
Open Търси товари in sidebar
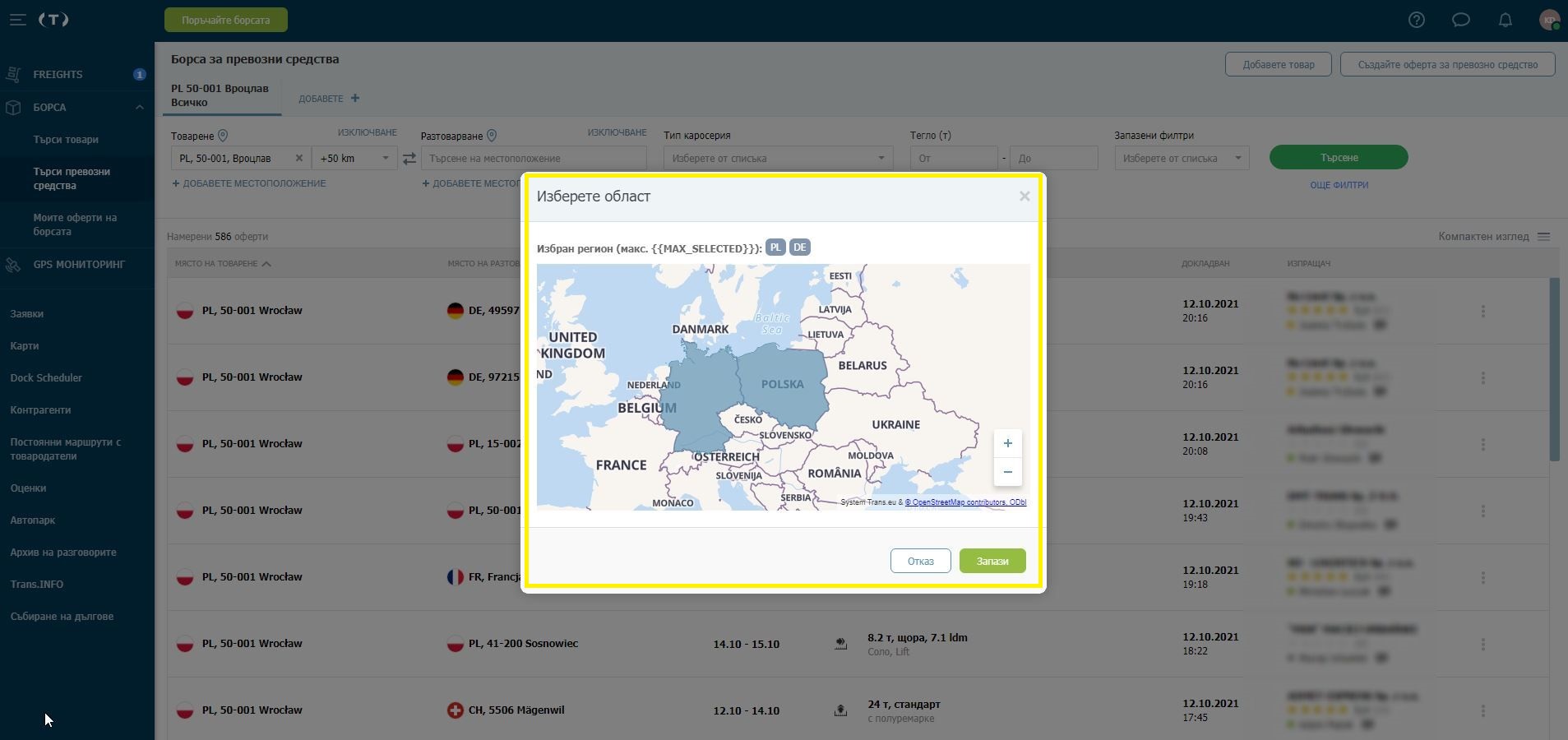66,140
